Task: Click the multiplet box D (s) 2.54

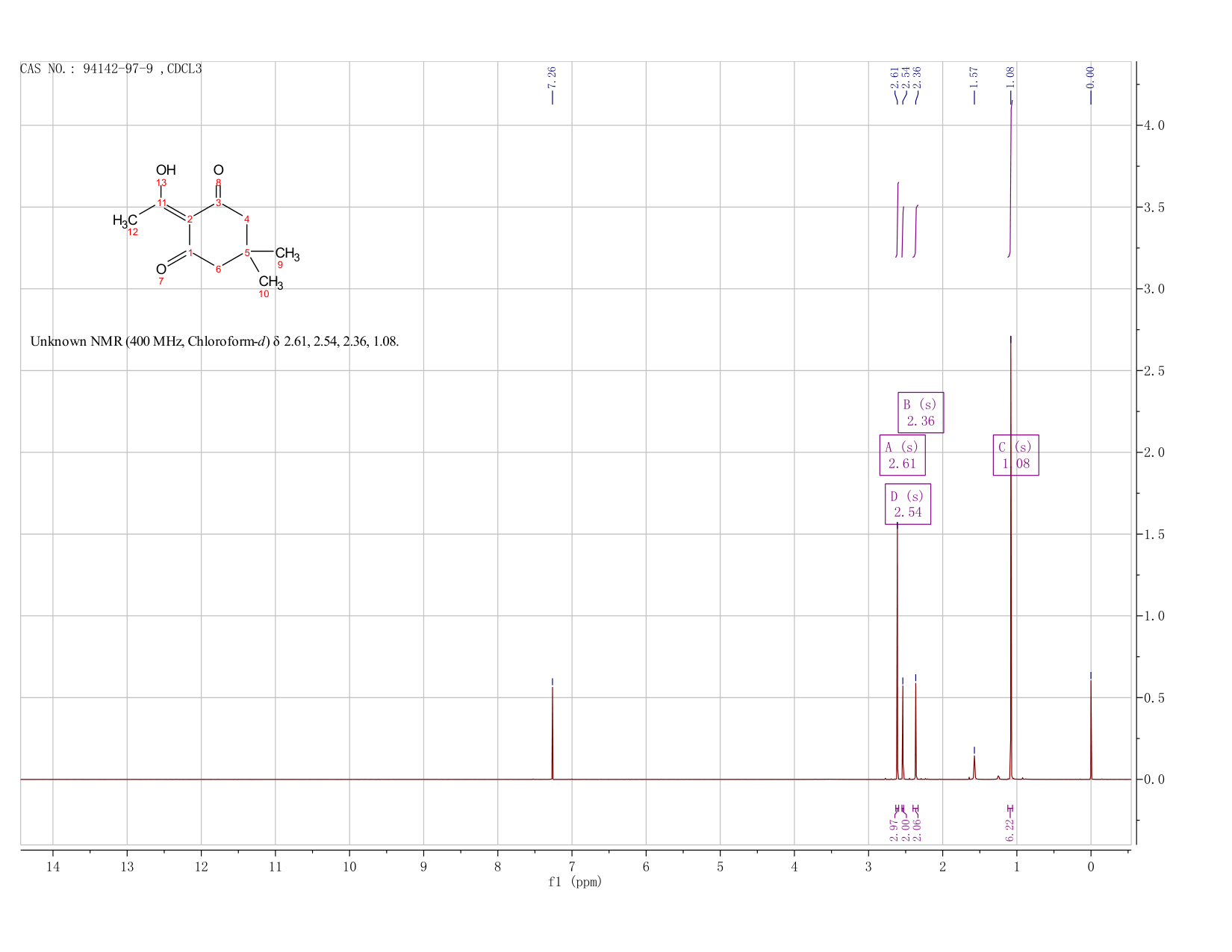Action: pyautogui.click(x=908, y=504)
